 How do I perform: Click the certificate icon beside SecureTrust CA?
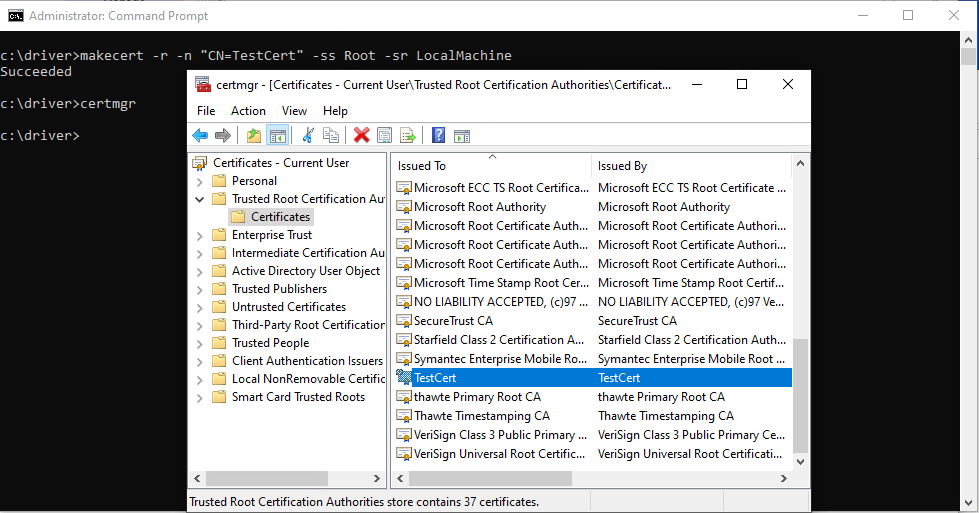pyautogui.click(x=404, y=321)
